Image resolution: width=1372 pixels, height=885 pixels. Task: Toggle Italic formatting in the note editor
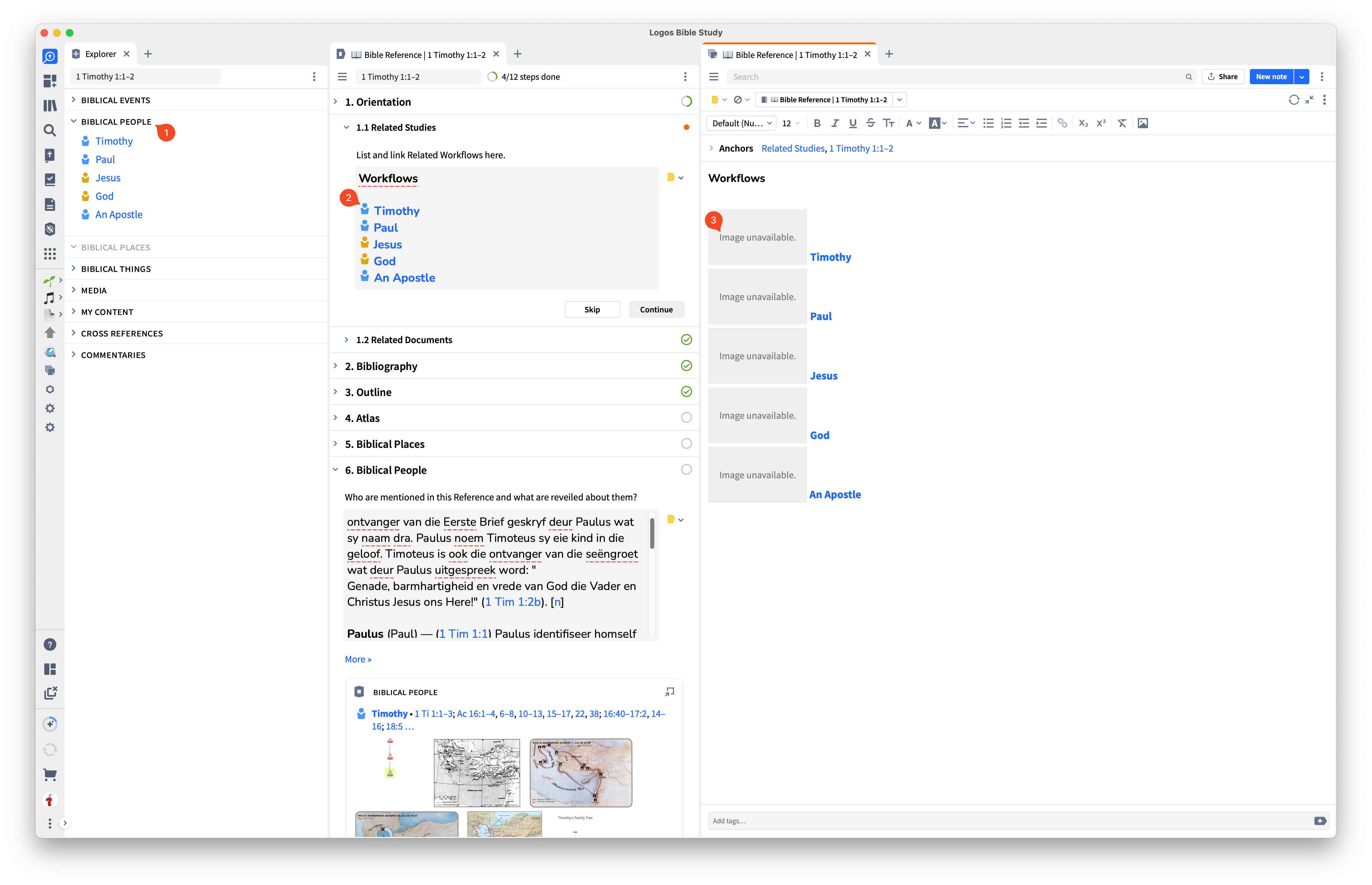coord(835,123)
